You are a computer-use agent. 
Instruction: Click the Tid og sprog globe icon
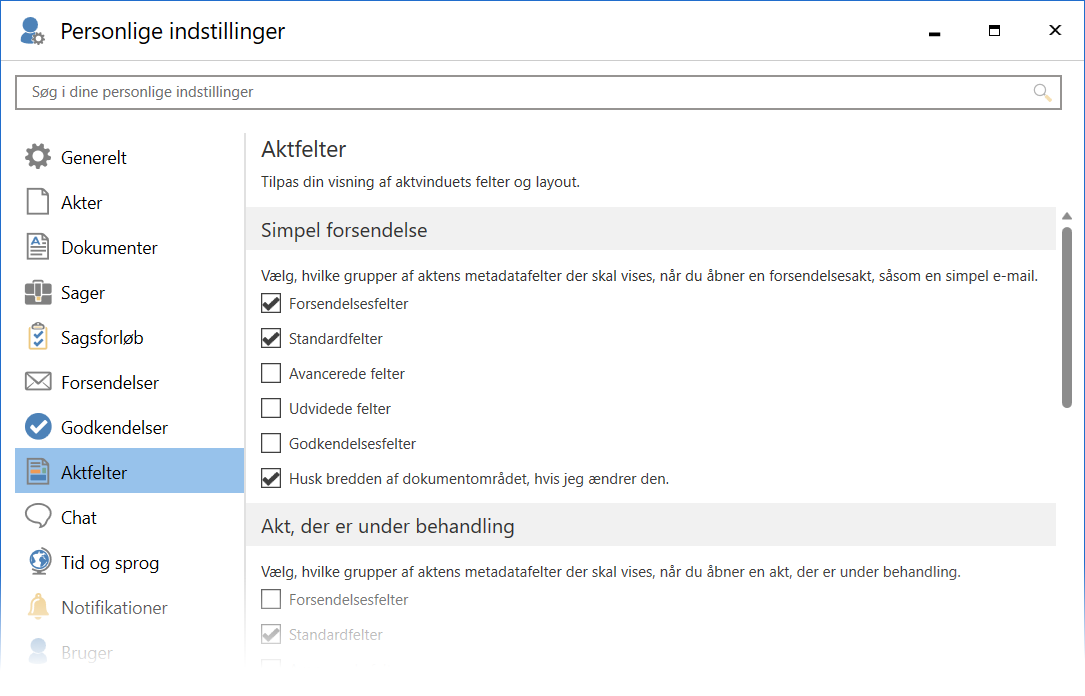point(37,562)
